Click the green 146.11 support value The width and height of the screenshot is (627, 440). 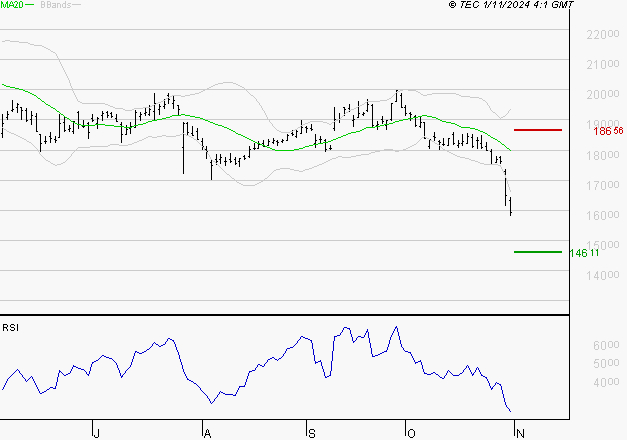coord(584,253)
